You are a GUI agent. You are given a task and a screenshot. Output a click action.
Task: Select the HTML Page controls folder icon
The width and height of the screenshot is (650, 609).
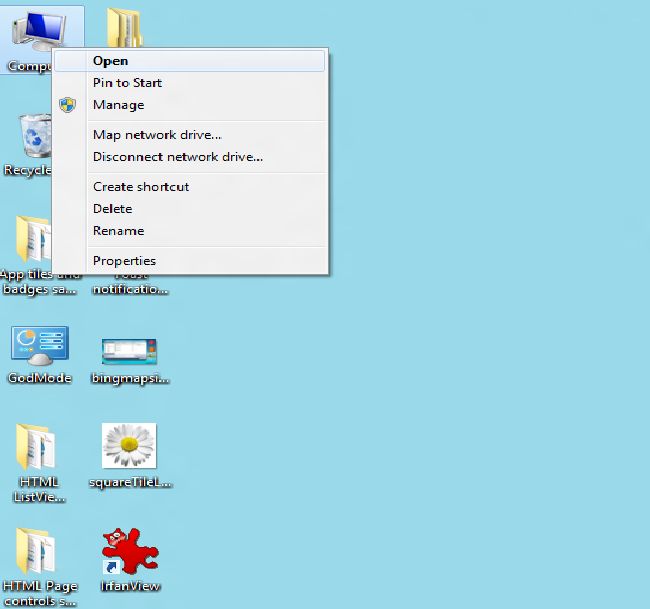36,551
